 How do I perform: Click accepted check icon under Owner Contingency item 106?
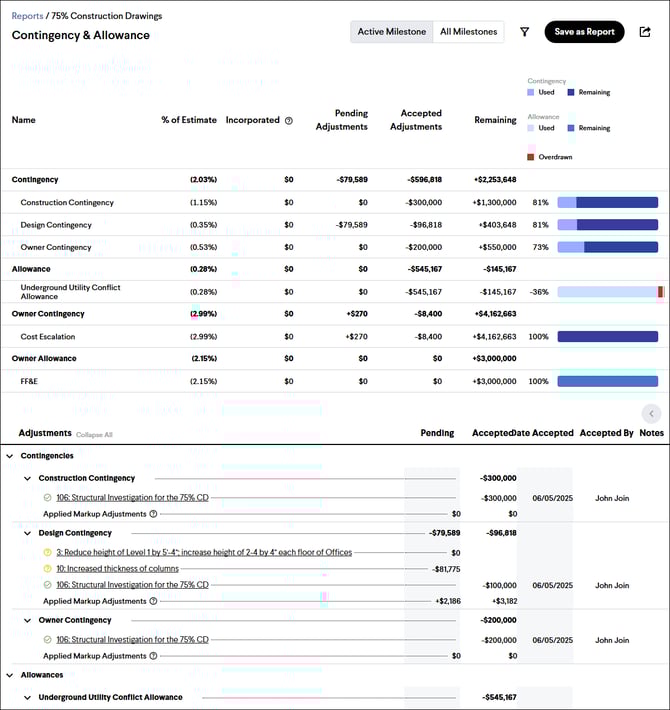[x=48, y=639]
